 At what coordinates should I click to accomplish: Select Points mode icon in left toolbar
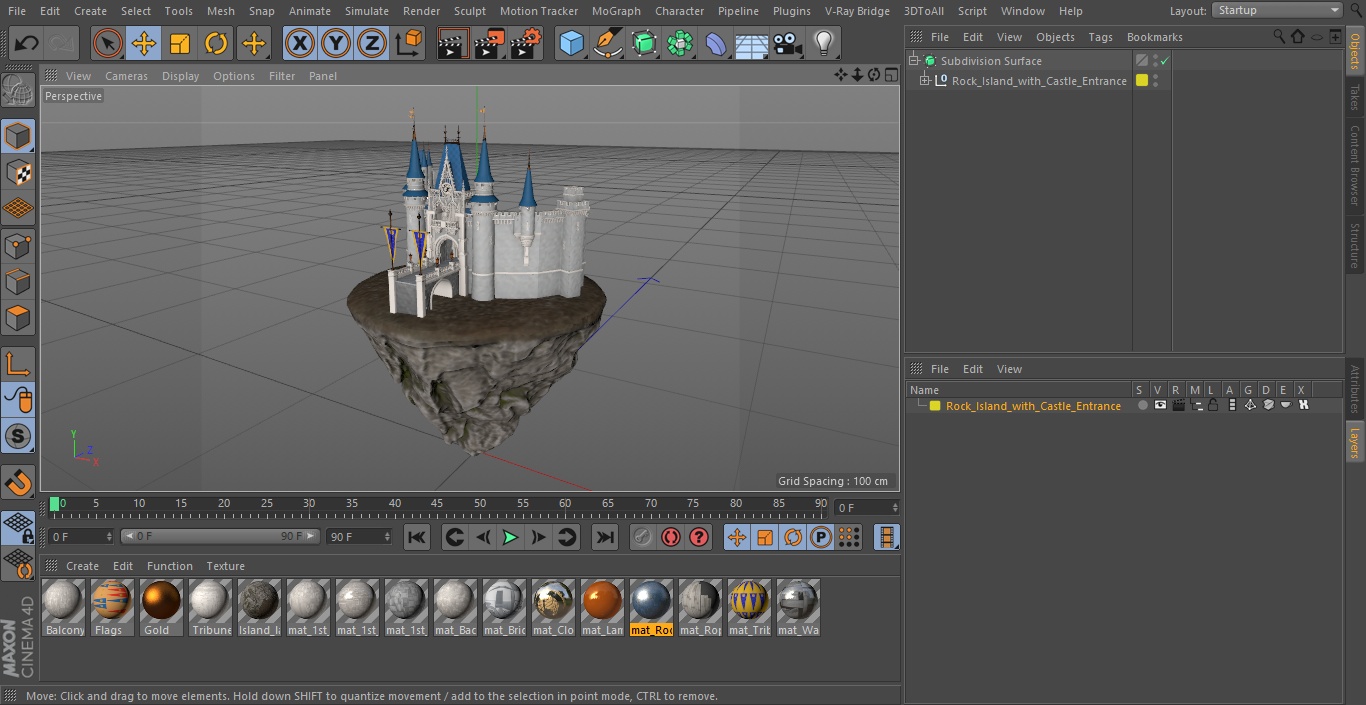click(18, 245)
